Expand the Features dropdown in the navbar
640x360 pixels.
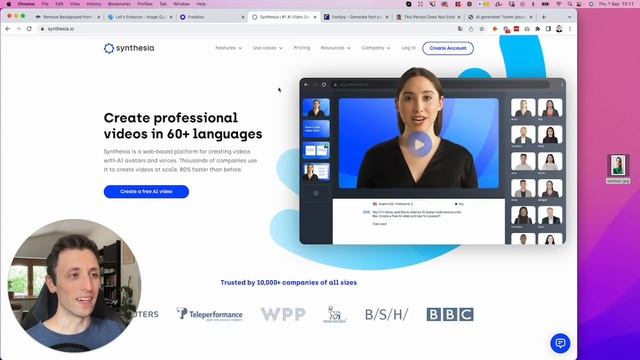tap(229, 48)
